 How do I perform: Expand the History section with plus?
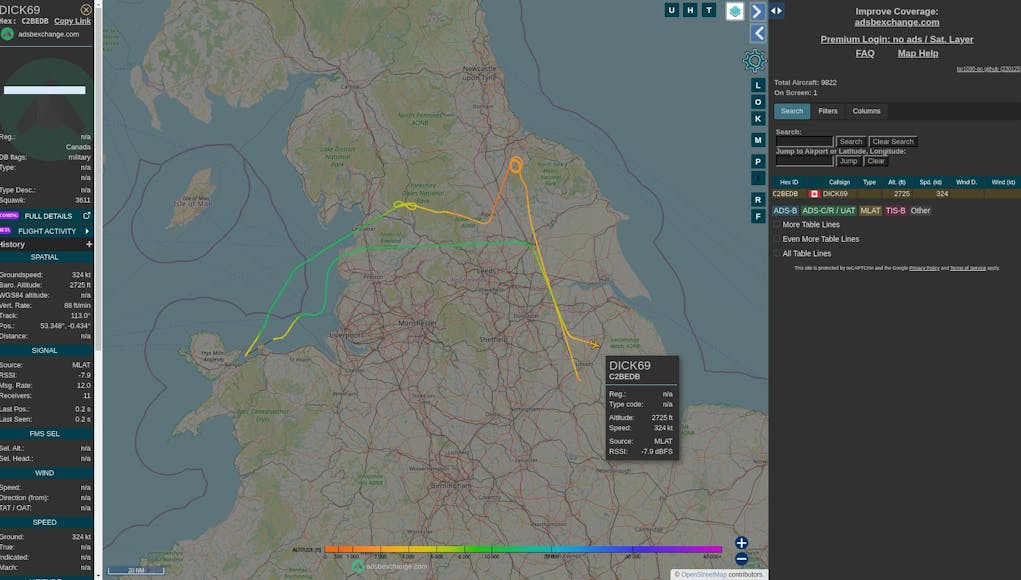(x=89, y=244)
